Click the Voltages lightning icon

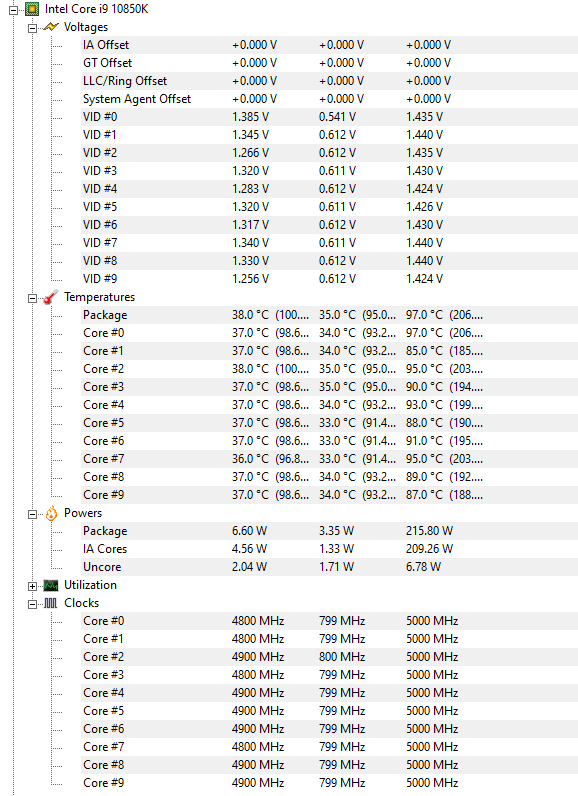(51, 27)
